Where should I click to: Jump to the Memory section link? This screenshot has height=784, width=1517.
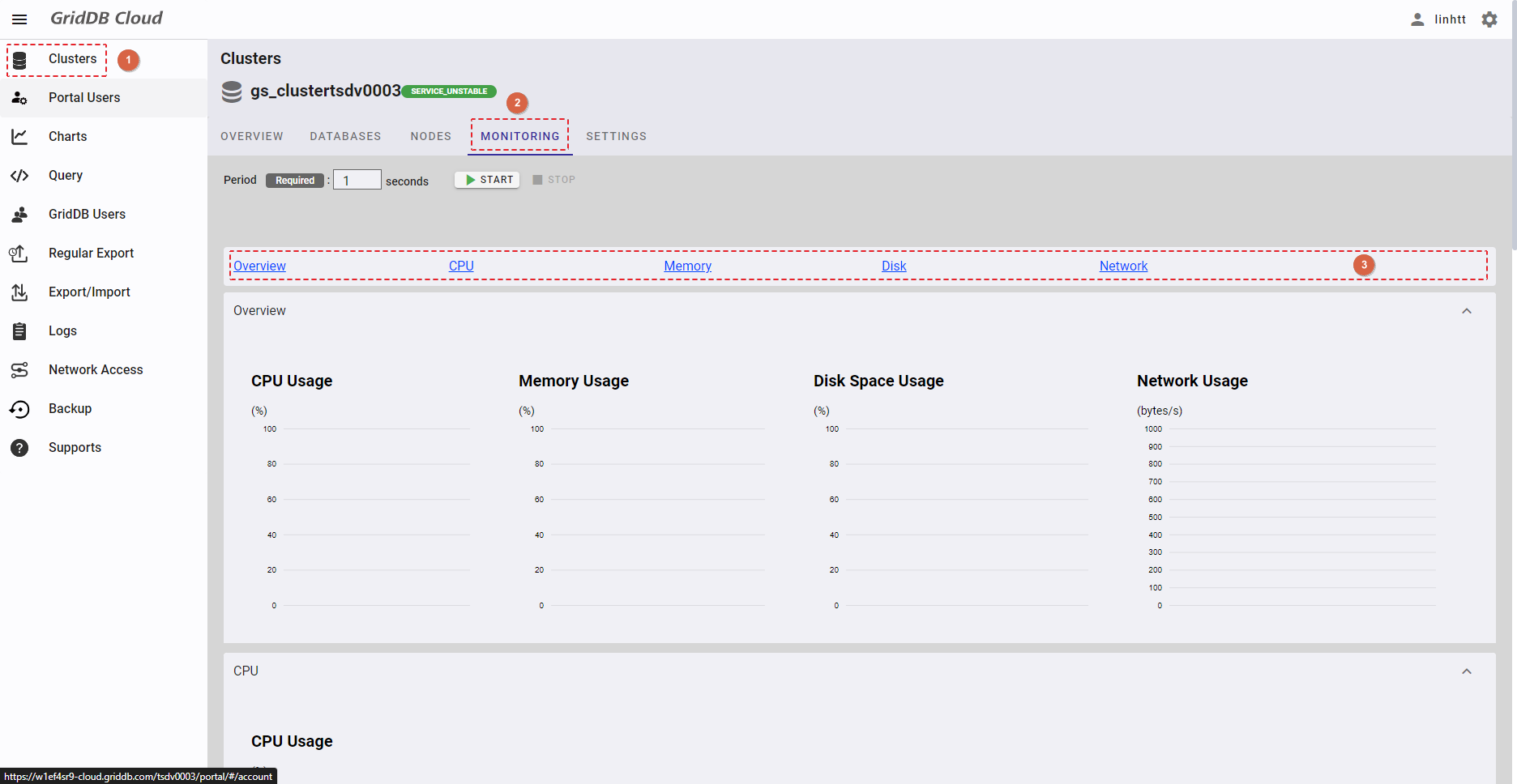[x=687, y=266]
